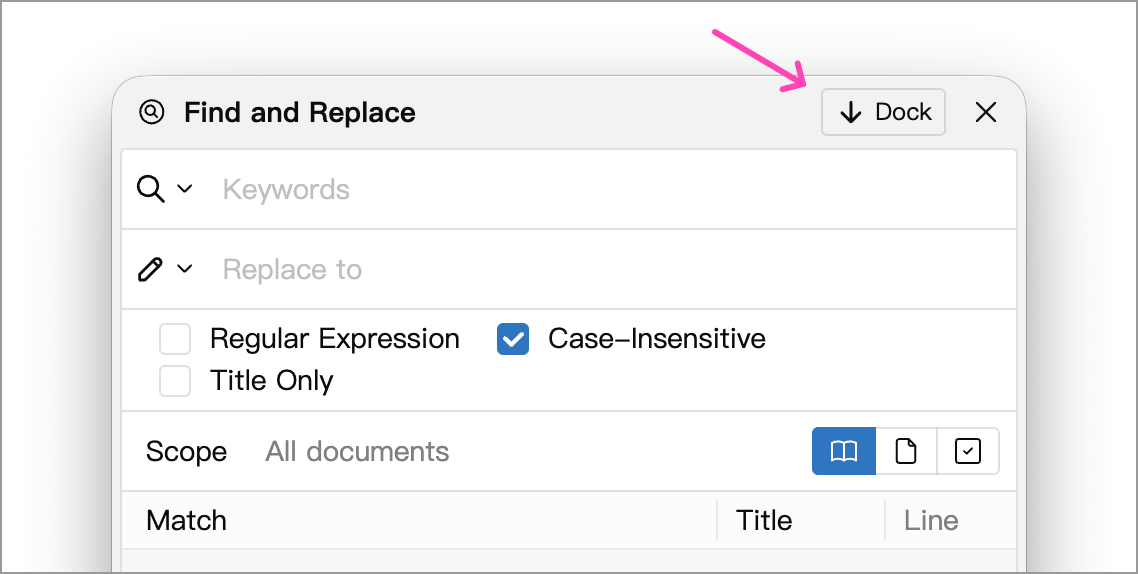
Task: Close the Find and Replace window
Action: (x=986, y=112)
